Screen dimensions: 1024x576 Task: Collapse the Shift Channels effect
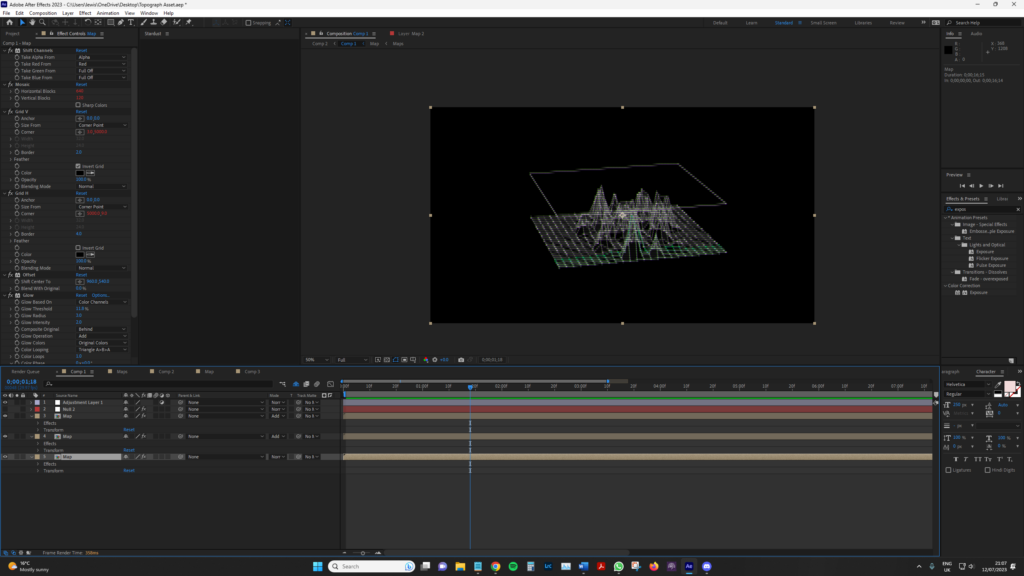tap(5, 50)
